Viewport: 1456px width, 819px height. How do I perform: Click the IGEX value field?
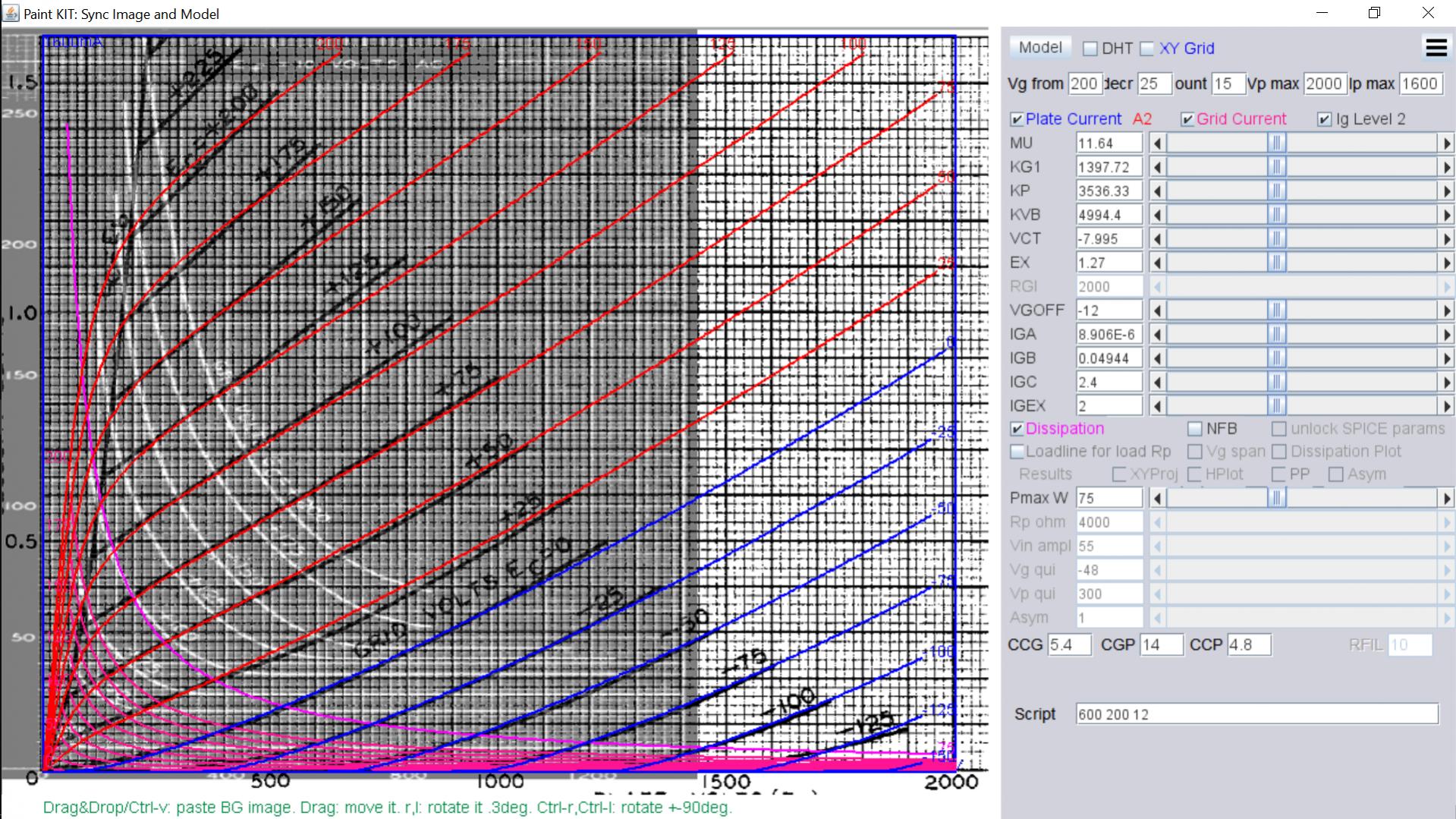1109,406
